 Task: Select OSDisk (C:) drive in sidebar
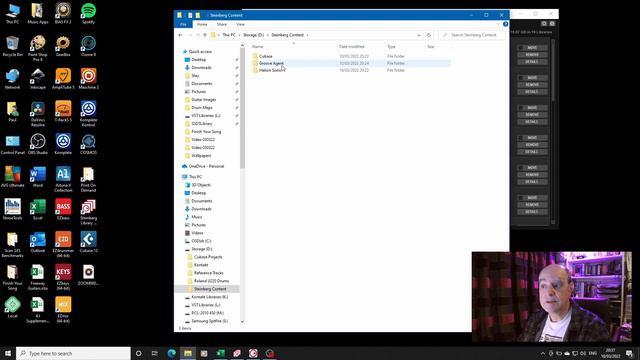pyautogui.click(x=201, y=241)
